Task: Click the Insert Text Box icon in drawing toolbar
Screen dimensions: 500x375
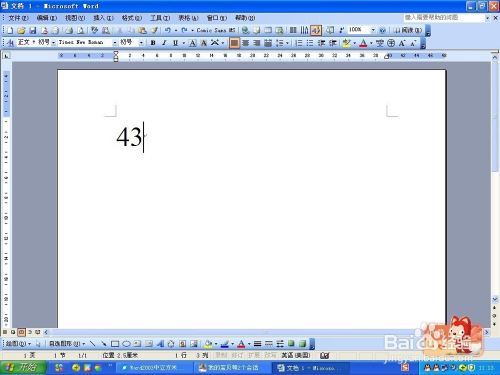Action: point(137,344)
